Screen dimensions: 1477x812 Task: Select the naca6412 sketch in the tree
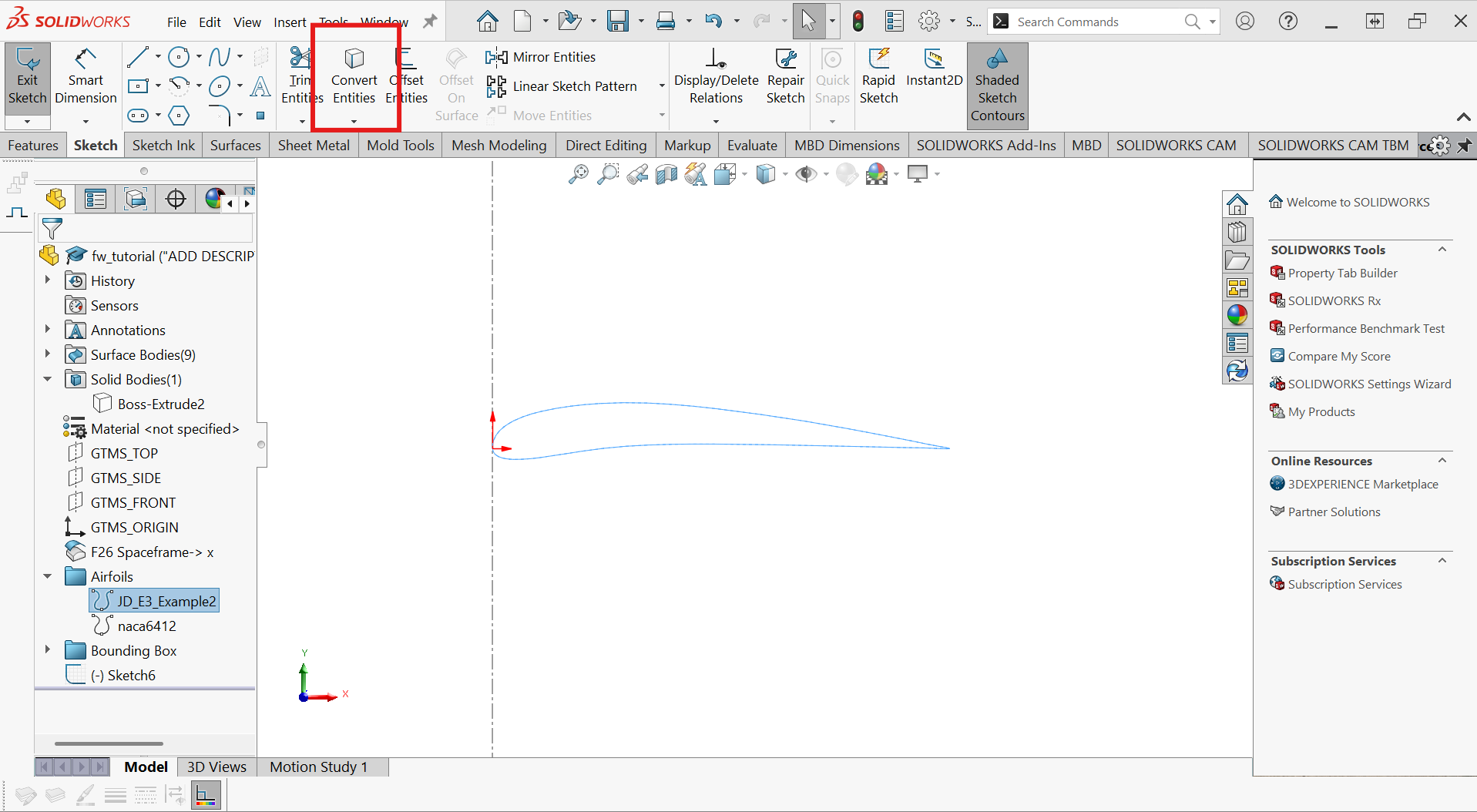[x=146, y=626]
